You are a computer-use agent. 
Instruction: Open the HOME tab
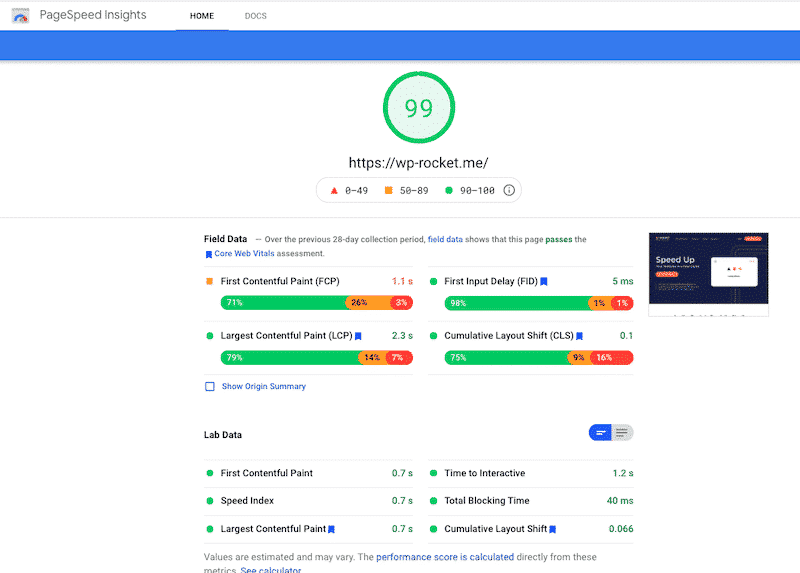pos(202,16)
